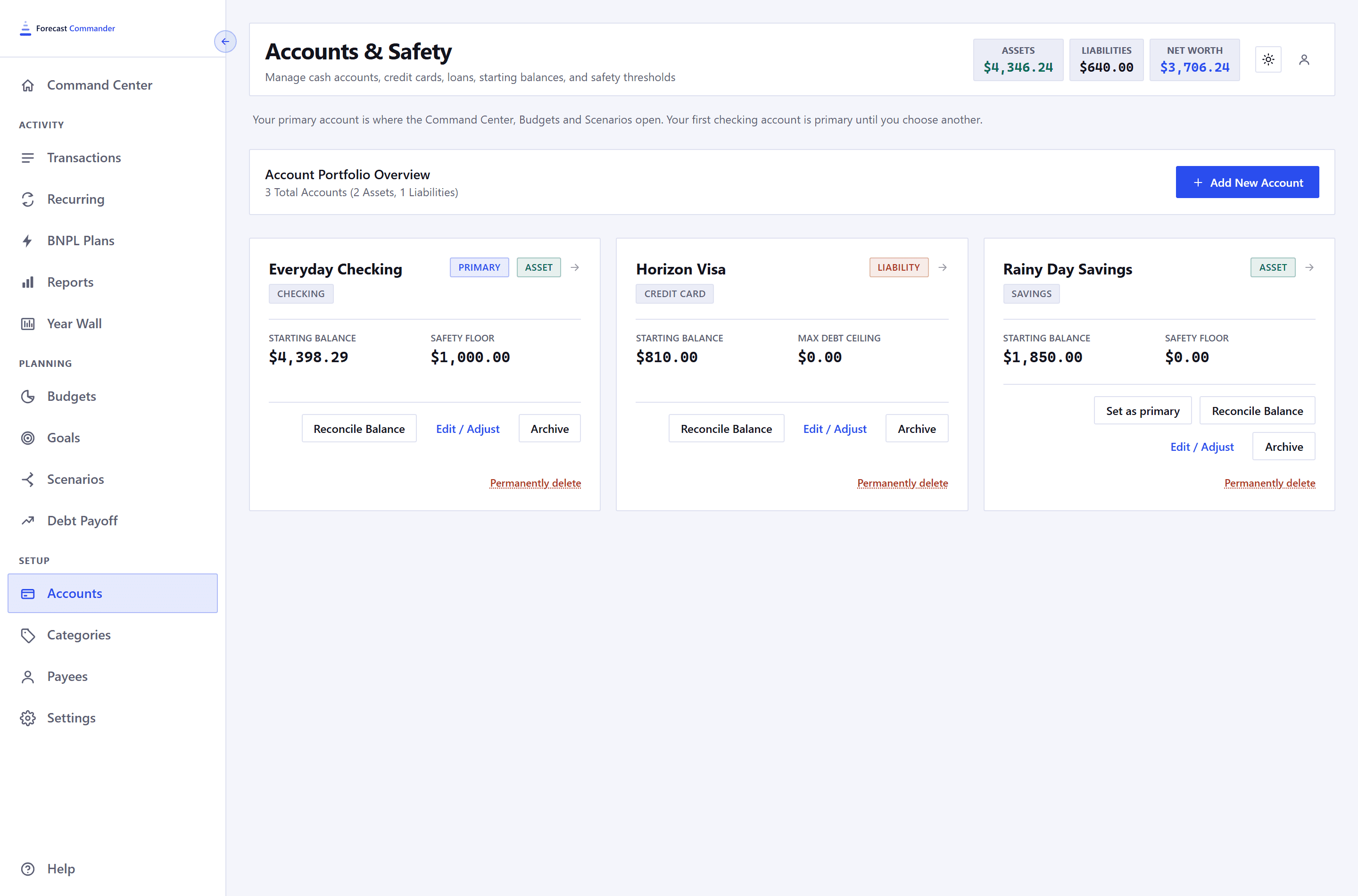The height and width of the screenshot is (896, 1358).
Task: Click the Net Worth $3,706.24 tile
Action: coord(1194,59)
